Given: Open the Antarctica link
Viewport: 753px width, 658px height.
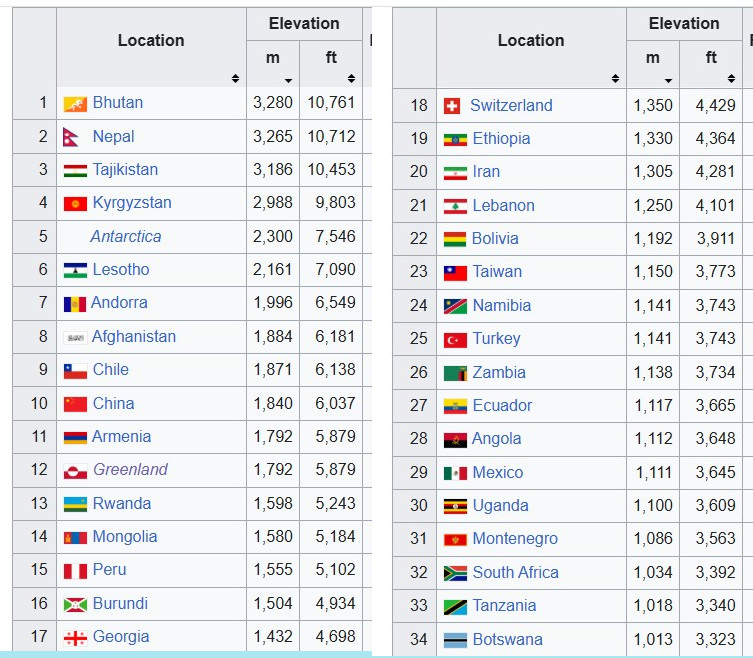Looking at the screenshot, I should pyautogui.click(x=125, y=237).
